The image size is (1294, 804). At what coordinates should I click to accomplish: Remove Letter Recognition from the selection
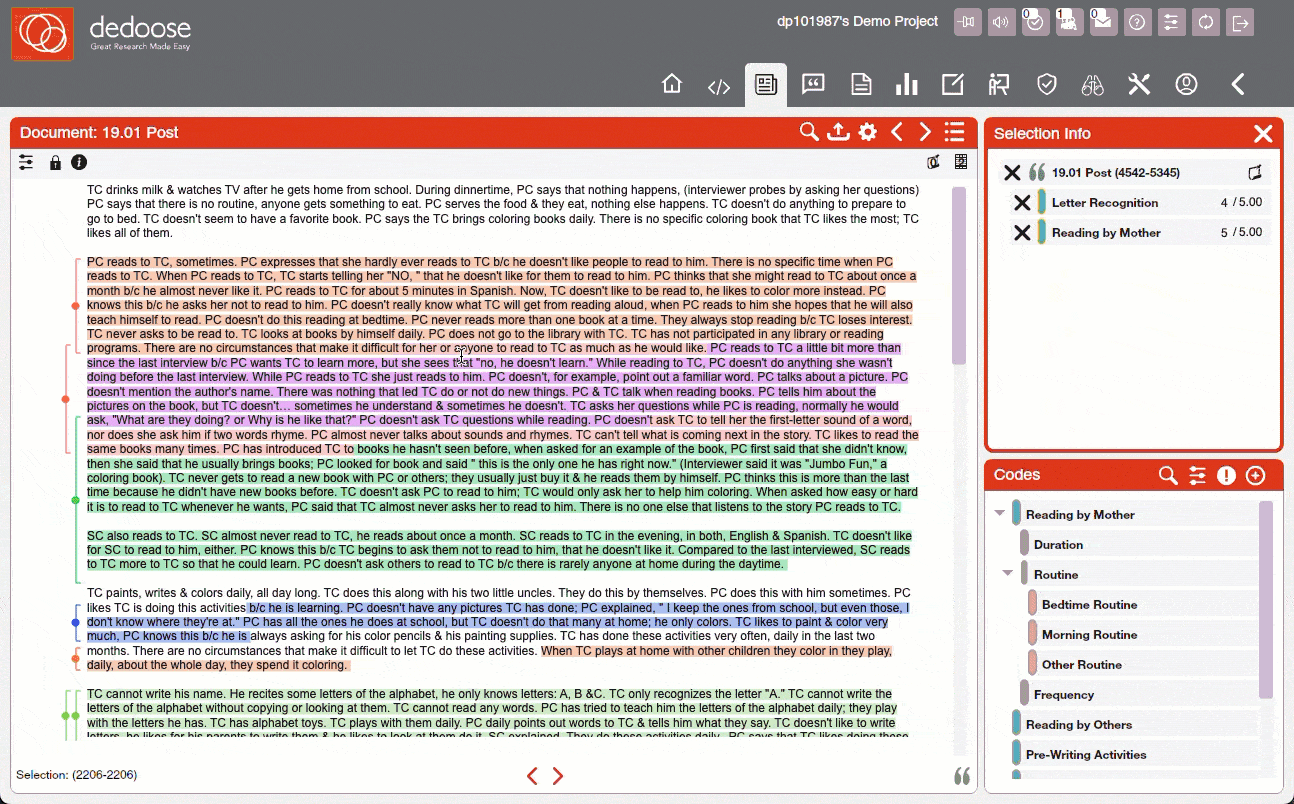coord(1020,202)
